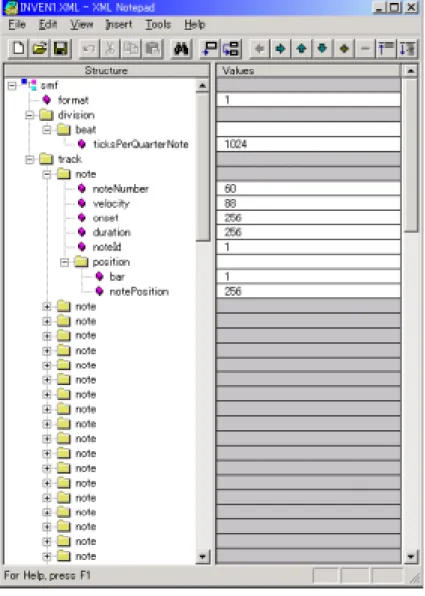Select the ticksPerQuarterNote element
This screenshot has width=425, height=596.
pos(141,144)
